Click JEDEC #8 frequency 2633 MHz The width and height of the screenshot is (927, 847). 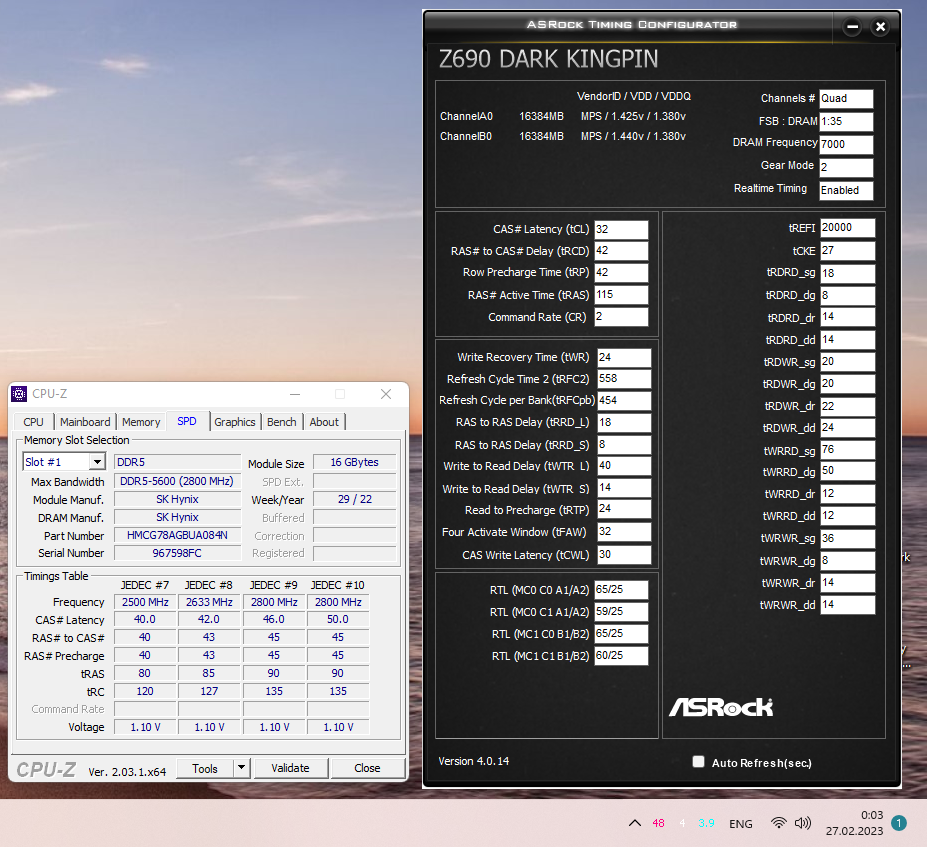(x=209, y=602)
